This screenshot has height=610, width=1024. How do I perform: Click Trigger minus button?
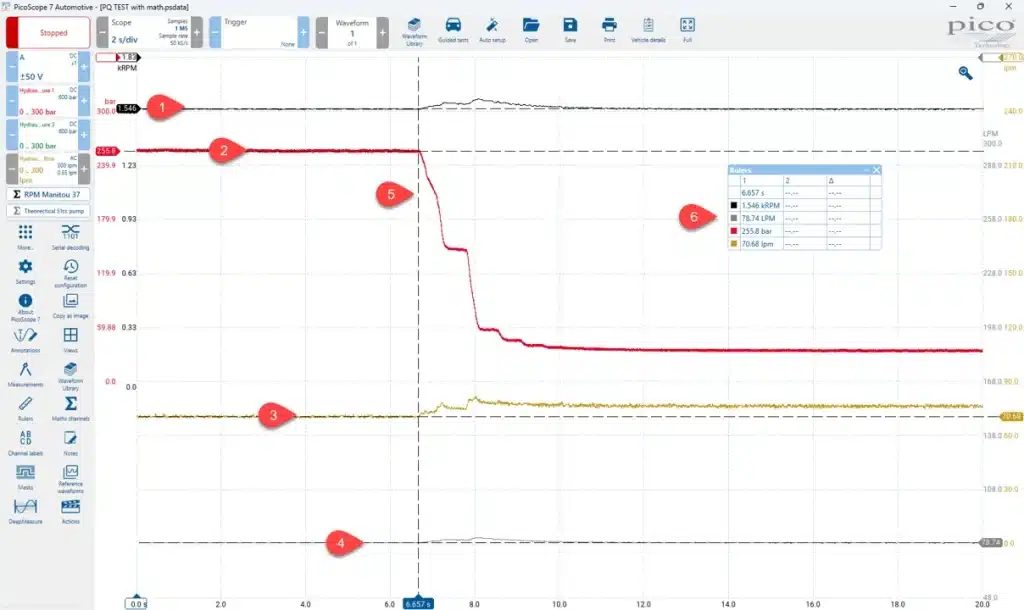tap(215, 32)
